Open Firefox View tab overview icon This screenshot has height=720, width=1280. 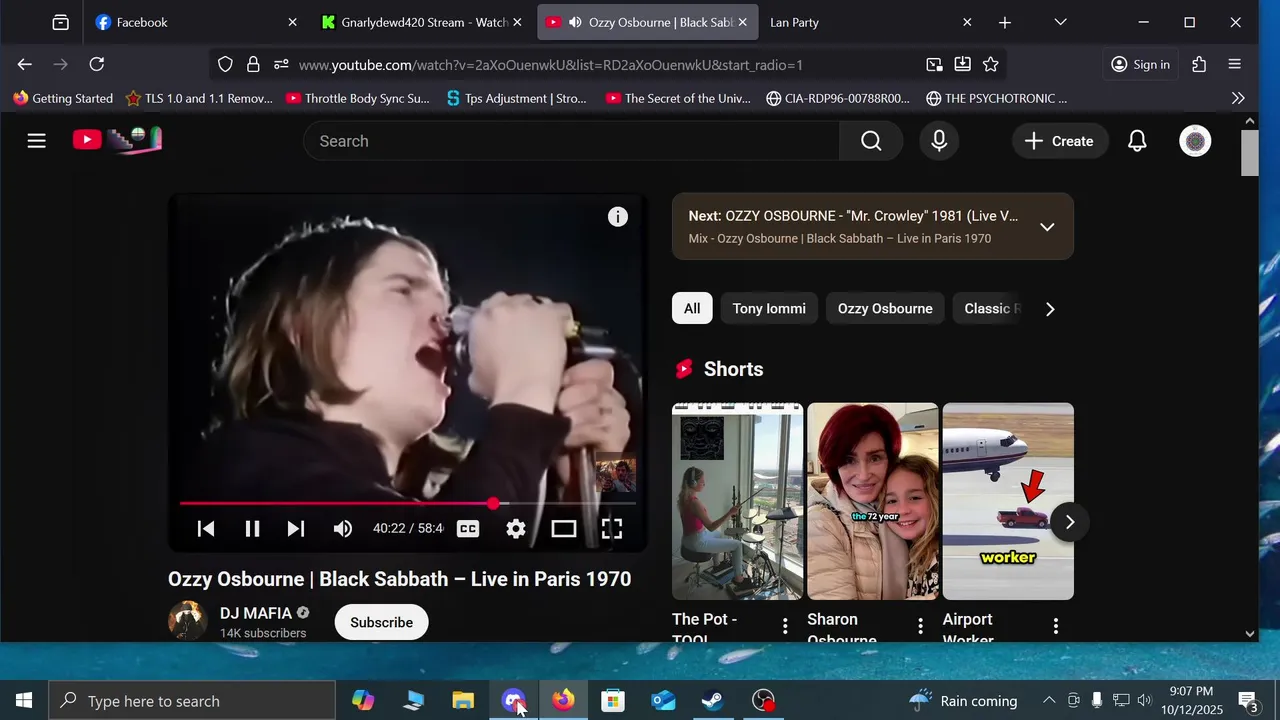61,22
